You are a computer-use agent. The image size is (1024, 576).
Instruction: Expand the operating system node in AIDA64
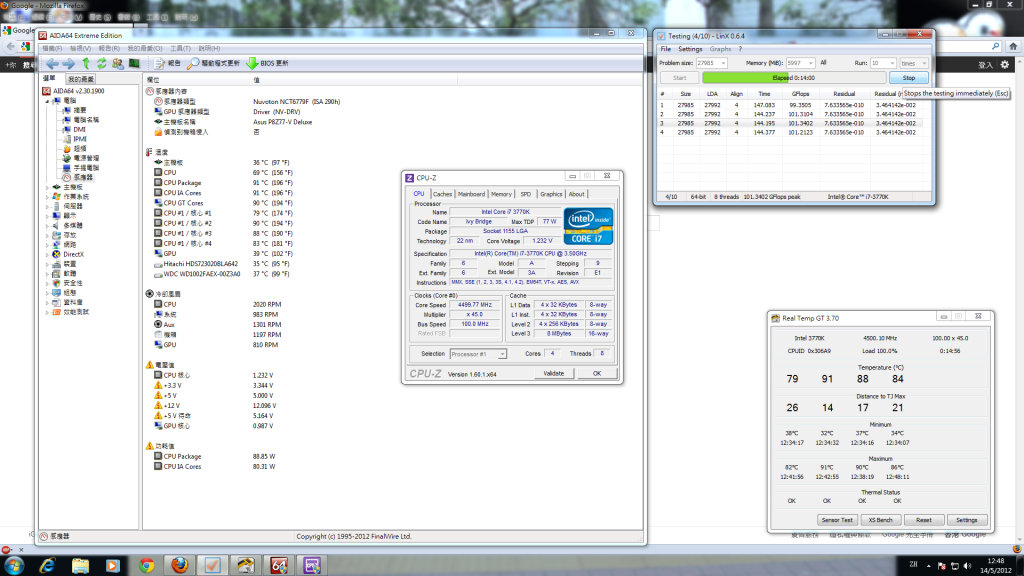coord(48,197)
